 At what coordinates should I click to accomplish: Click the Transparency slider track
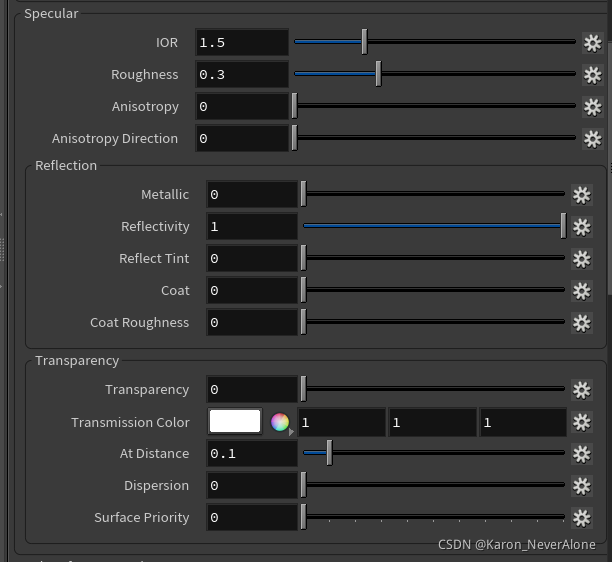click(434, 389)
